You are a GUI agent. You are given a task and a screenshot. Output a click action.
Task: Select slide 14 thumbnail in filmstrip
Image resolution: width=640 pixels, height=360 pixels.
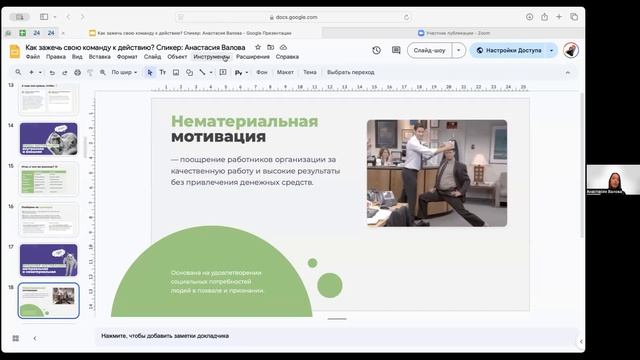(49, 139)
